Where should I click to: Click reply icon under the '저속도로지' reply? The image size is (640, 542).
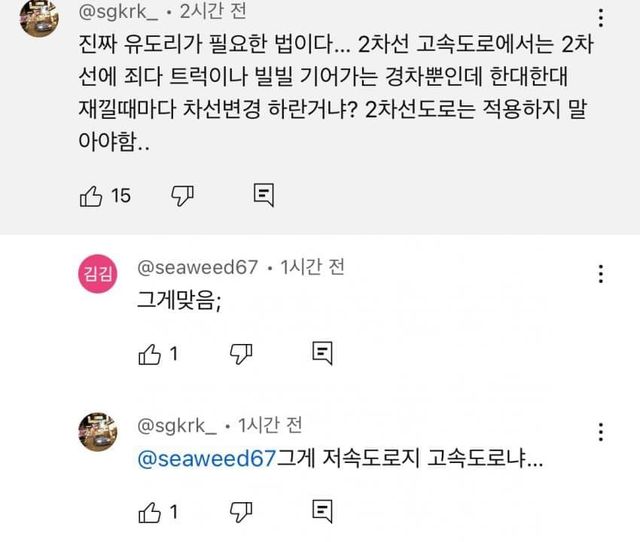coord(322,512)
